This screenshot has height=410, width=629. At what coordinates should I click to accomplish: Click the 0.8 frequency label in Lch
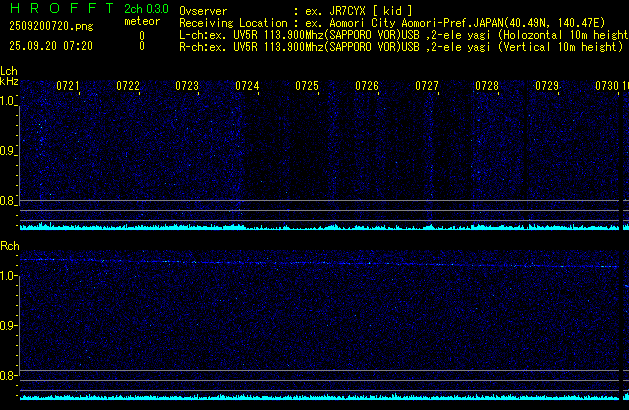click(8, 202)
